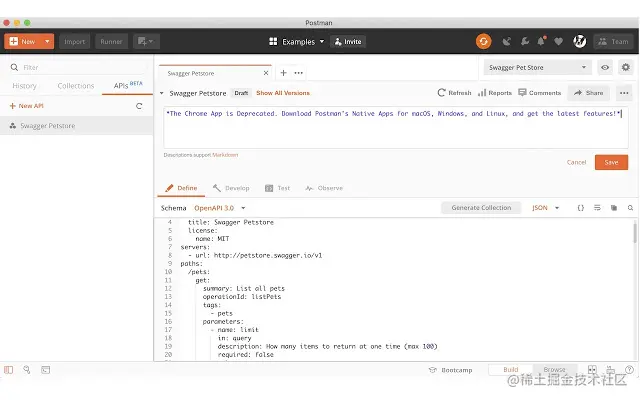Select Swagger Petstore in APIs list
Screen dimensions: 640x400
click(76, 126)
